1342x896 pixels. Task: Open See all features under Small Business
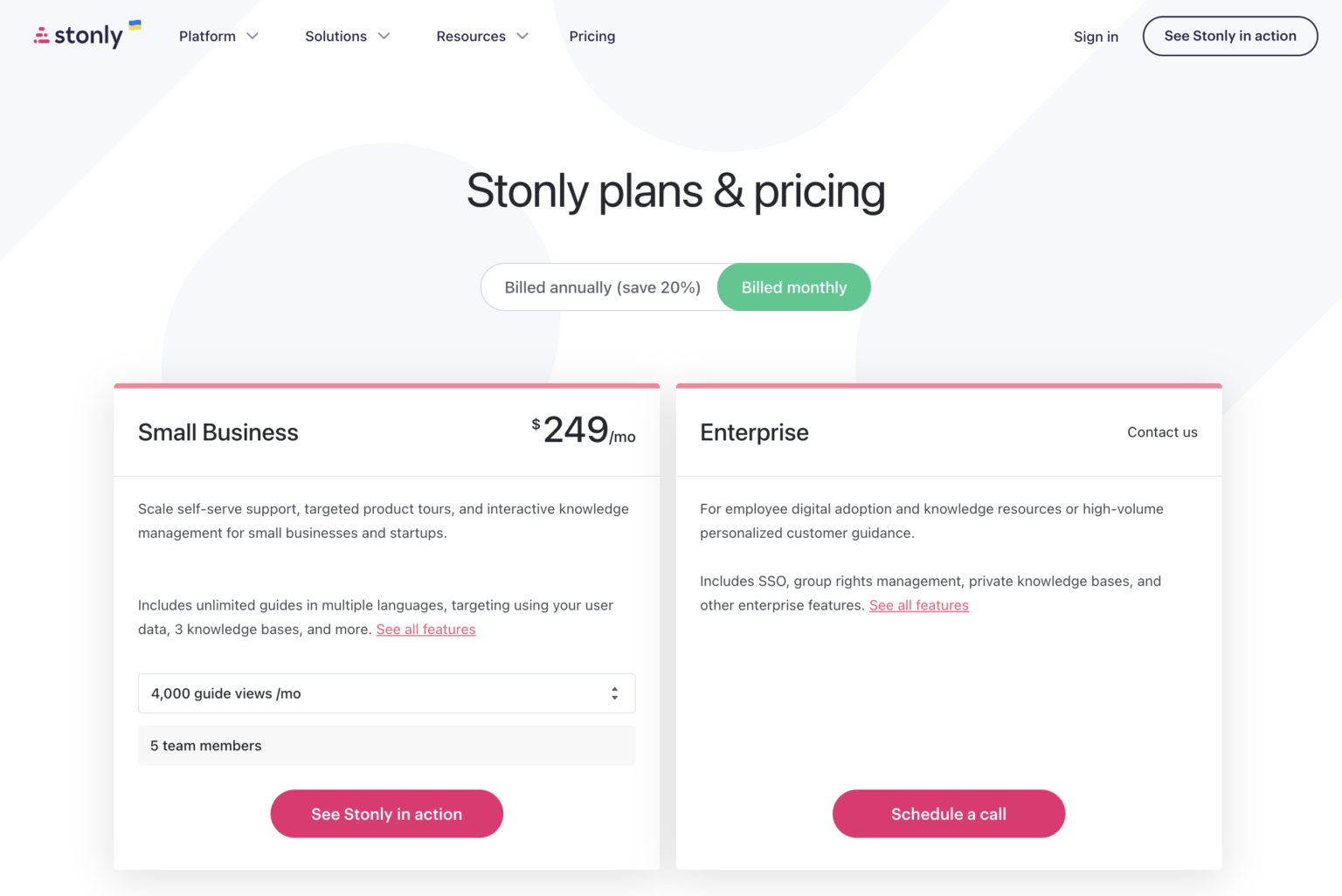click(x=425, y=629)
